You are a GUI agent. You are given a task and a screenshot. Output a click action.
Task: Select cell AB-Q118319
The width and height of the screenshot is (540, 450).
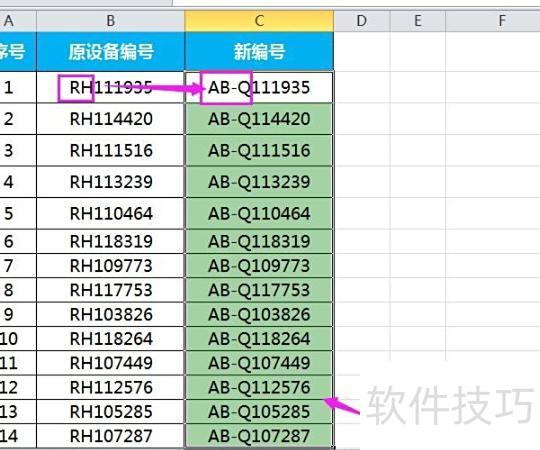259,241
